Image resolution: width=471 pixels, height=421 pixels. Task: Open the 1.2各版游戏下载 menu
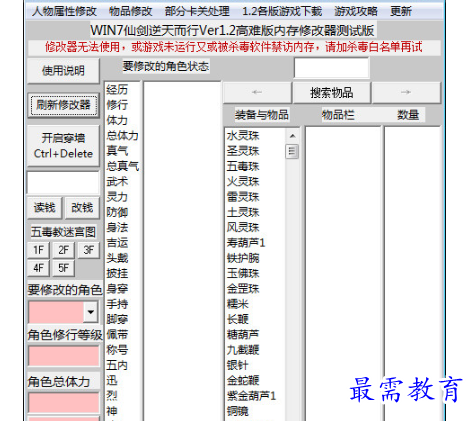point(282,12)
